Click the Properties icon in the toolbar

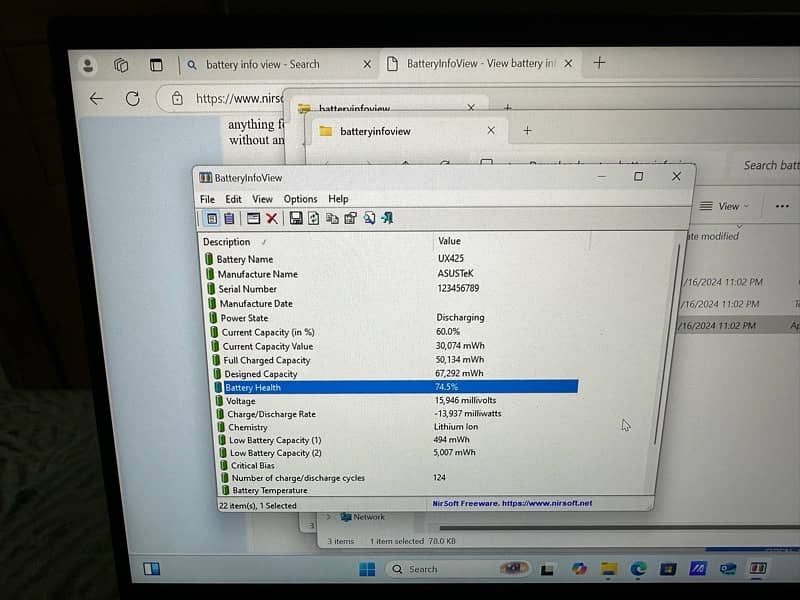[x=350, y=218]
